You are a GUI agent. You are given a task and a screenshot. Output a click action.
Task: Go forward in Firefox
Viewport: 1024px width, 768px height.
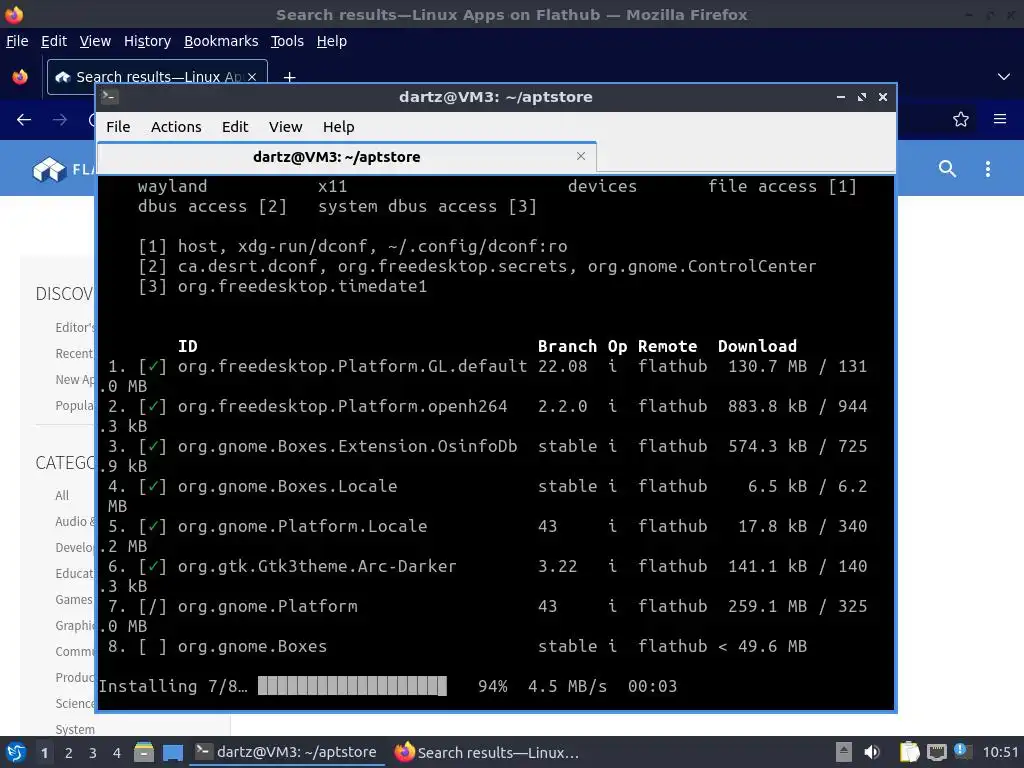pos(60,120)
